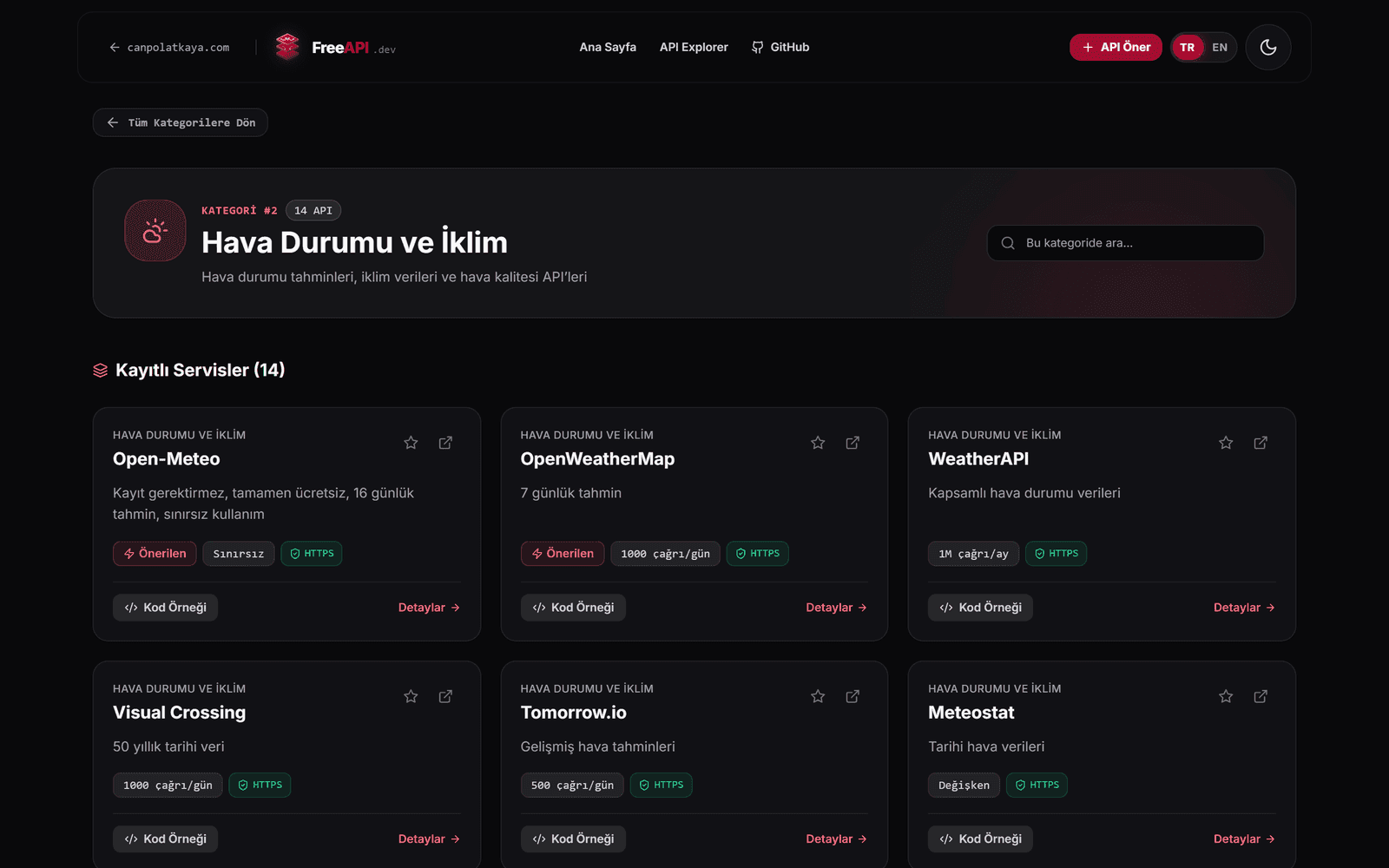The width and height of the screenshot is (1389, 868).
Task: Go back to canpolatkaya.com
Action: click(169, 48)
